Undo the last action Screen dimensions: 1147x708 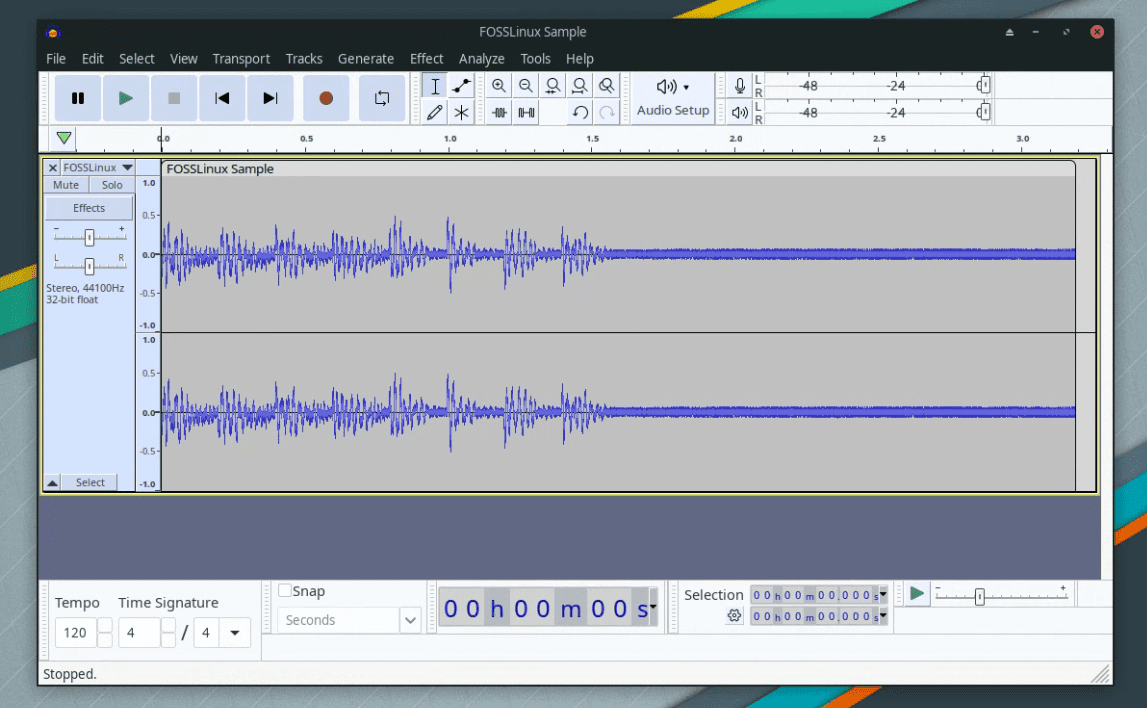[579, 112]
